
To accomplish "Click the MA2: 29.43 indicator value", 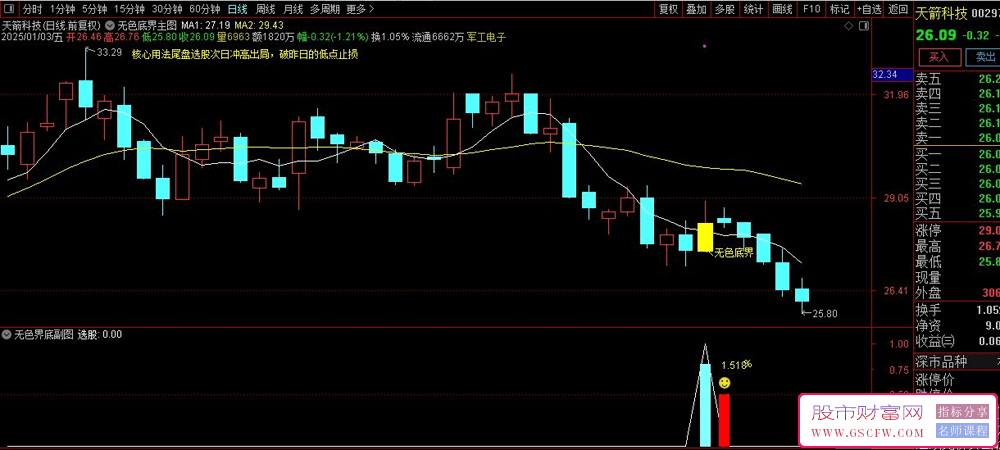I will [259, 26].
